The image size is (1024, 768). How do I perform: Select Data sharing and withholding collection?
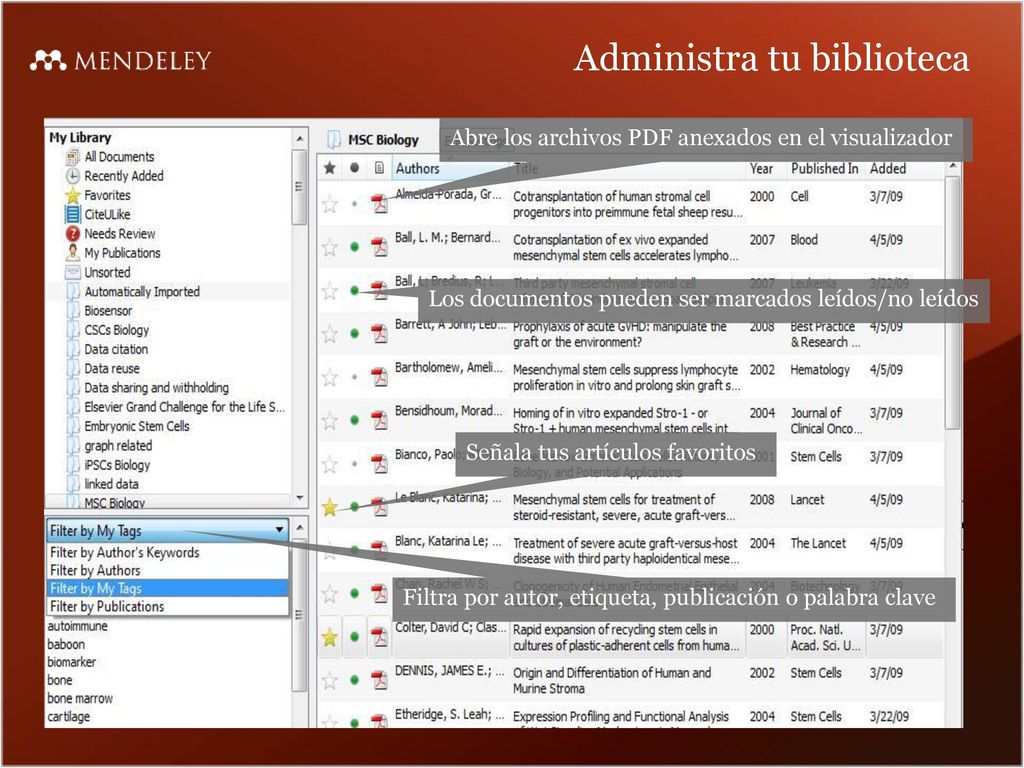[157, 387]
